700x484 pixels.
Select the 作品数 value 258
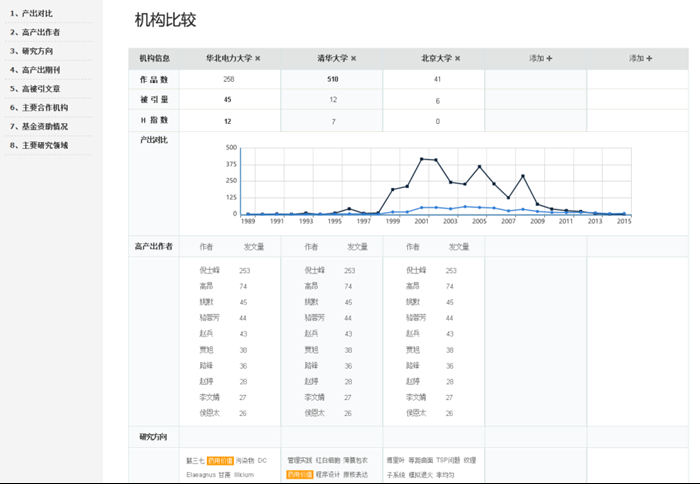[x=229, y=79]
